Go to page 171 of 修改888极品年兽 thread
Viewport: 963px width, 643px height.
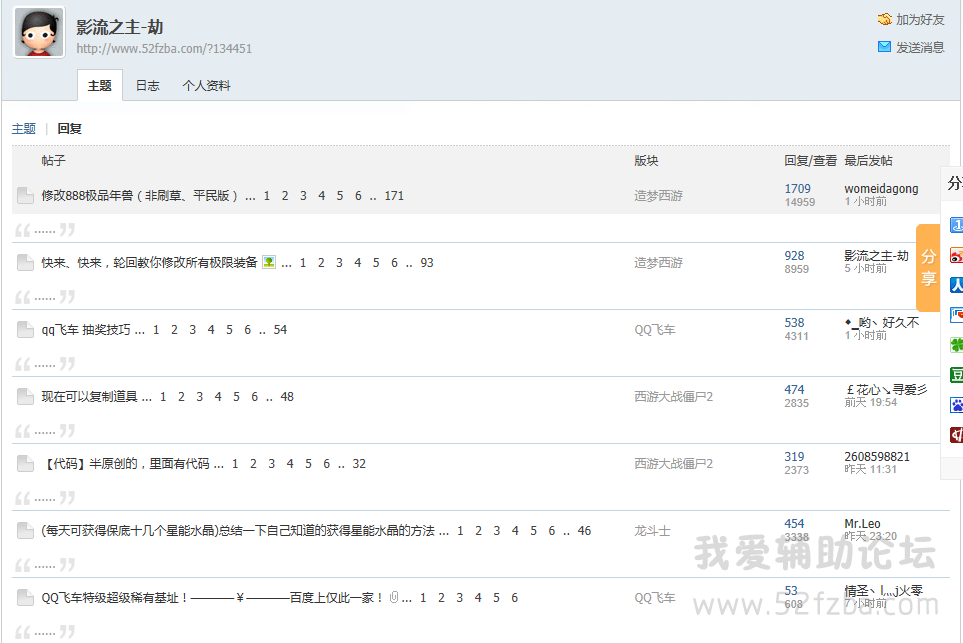[394, 196]
